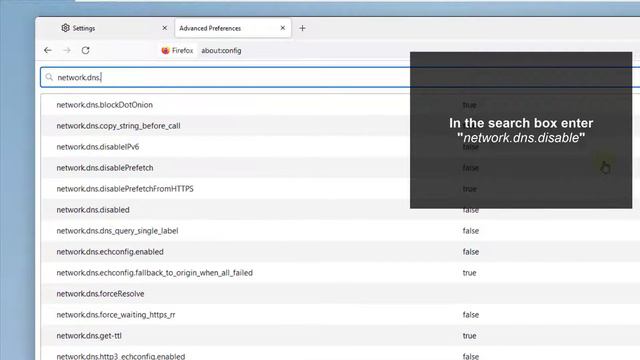This screenshot has width=640, height=360.
Task: Click false value of echconfig.enabled
Action: click(471, 252)
